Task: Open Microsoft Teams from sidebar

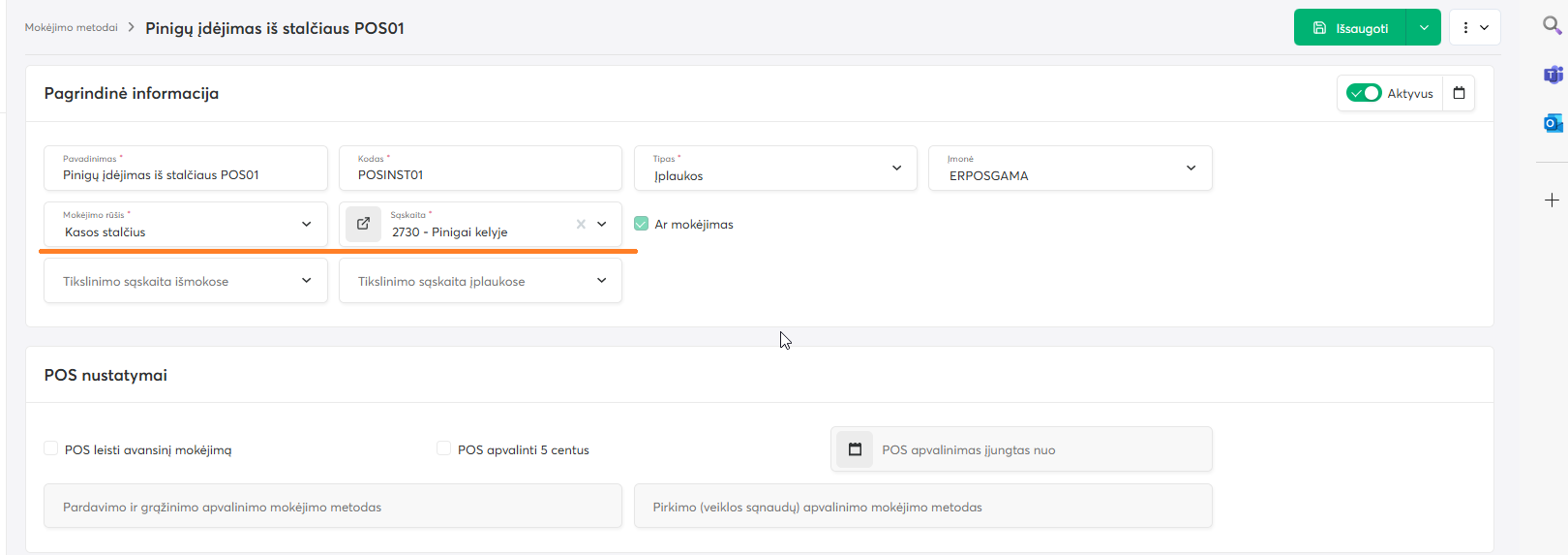Action: [x=1553, y=75]
